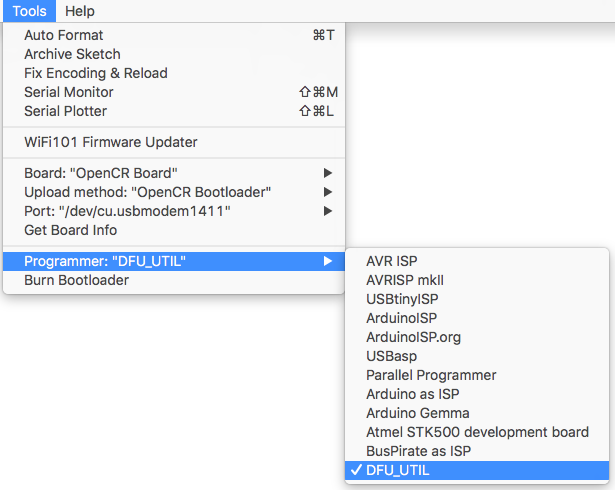
Task: Expand the Upload method submenu arrow
Action: coord(328,192)
